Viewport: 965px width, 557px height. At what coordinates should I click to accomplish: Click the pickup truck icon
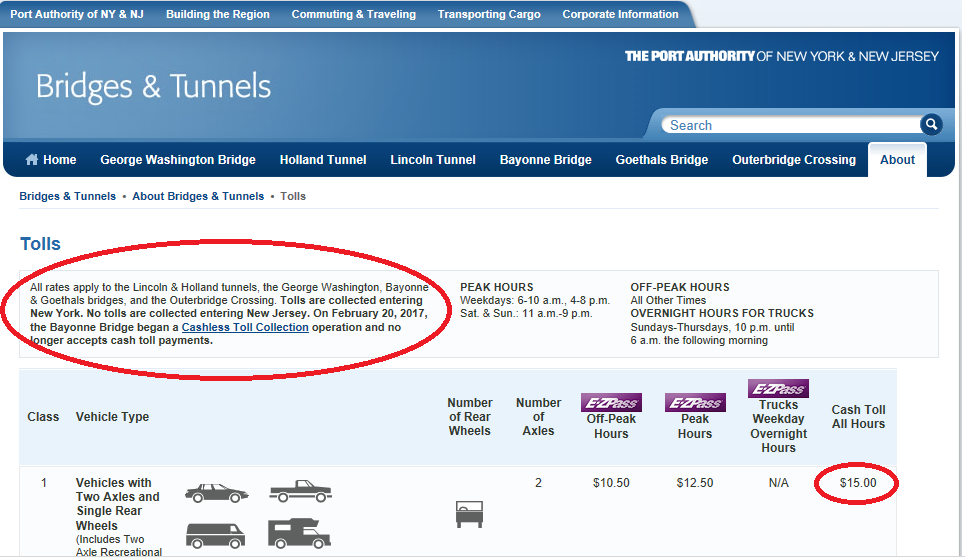300,491
